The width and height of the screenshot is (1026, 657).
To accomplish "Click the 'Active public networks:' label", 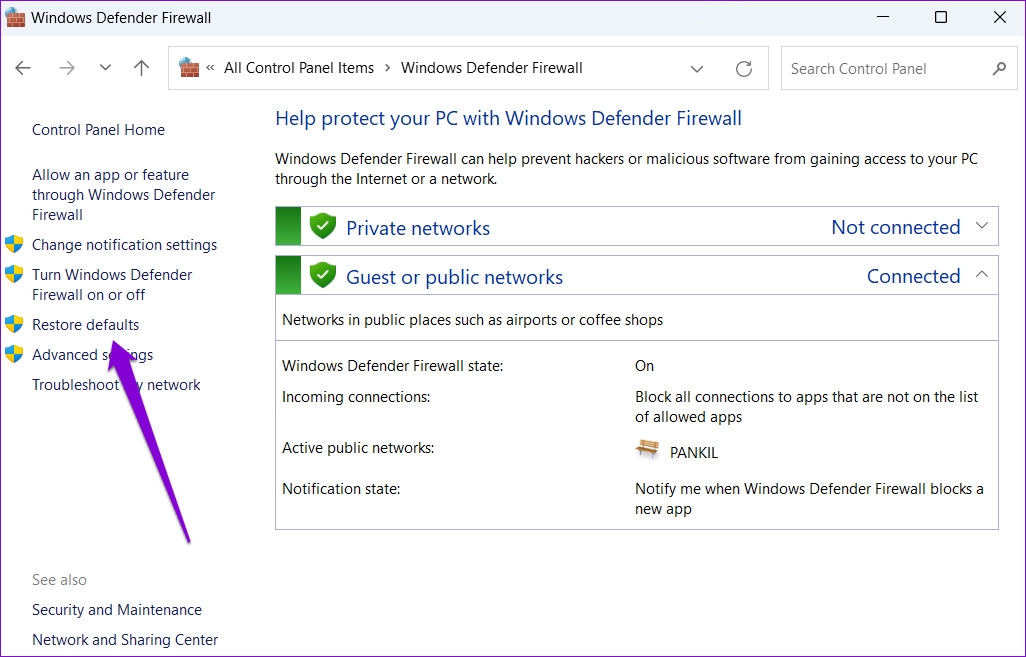I will click(x=358, y=448).
